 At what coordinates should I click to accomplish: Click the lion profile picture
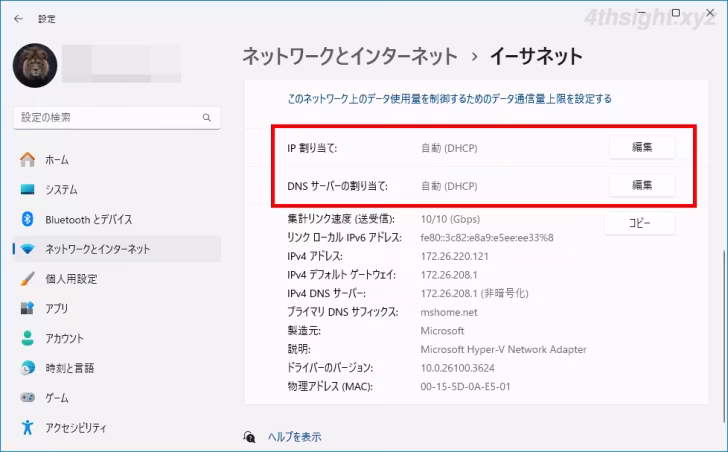click(x=36, y=64)
